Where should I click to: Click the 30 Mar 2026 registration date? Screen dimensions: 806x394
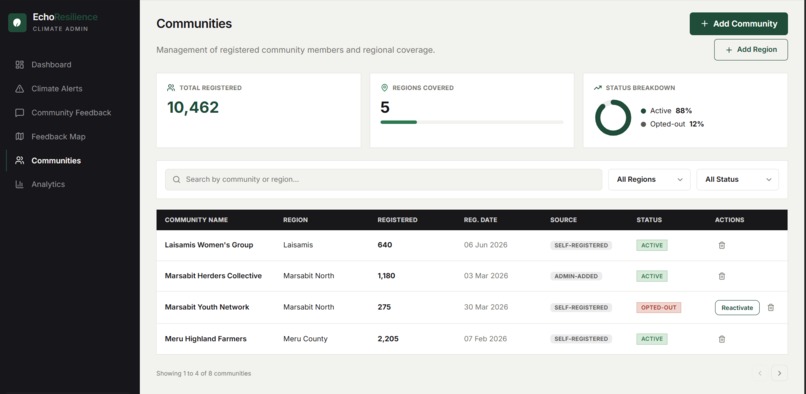(x=486, y=307)
